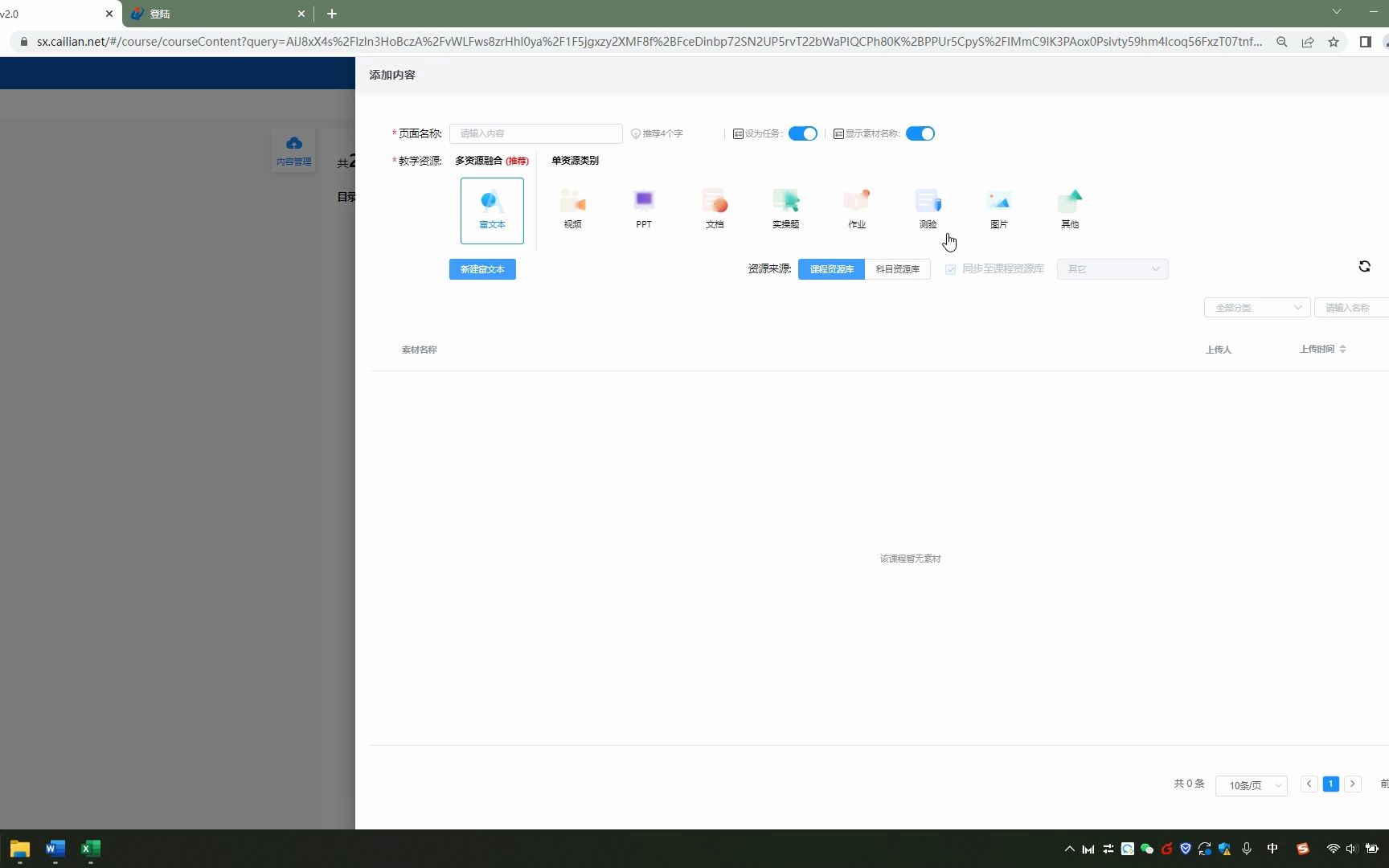
Task: Select 单资源类别 resource mode
Action: point(575,161)
